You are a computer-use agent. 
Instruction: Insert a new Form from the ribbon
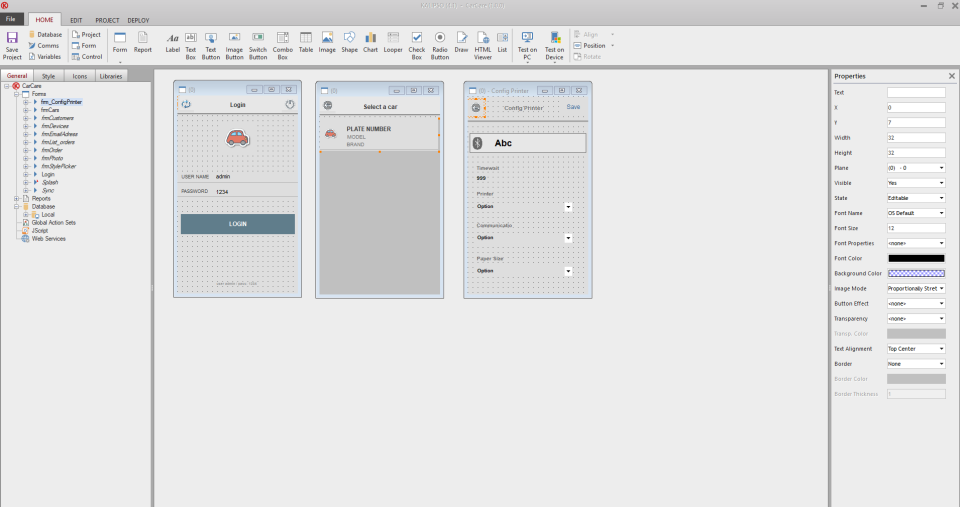tap(120, 43)
